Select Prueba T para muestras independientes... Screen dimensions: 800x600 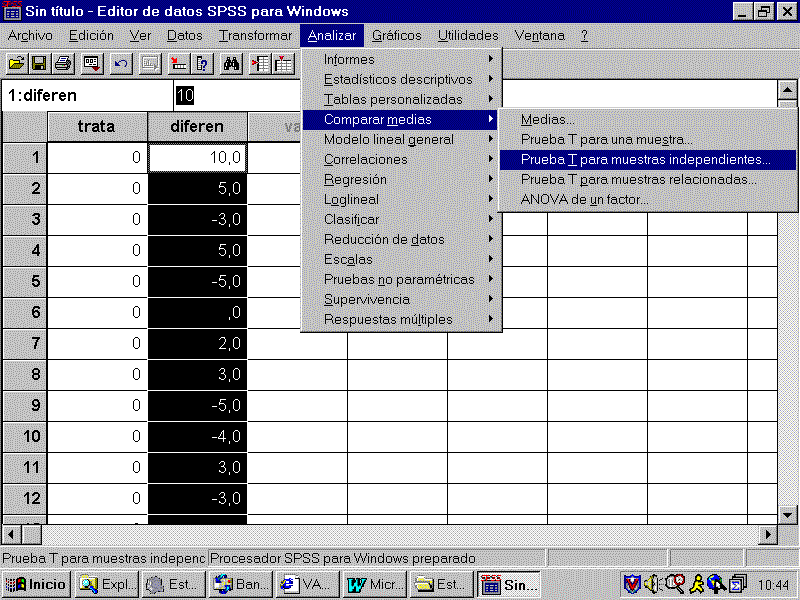pyautogui.click(x=648, y=159)
